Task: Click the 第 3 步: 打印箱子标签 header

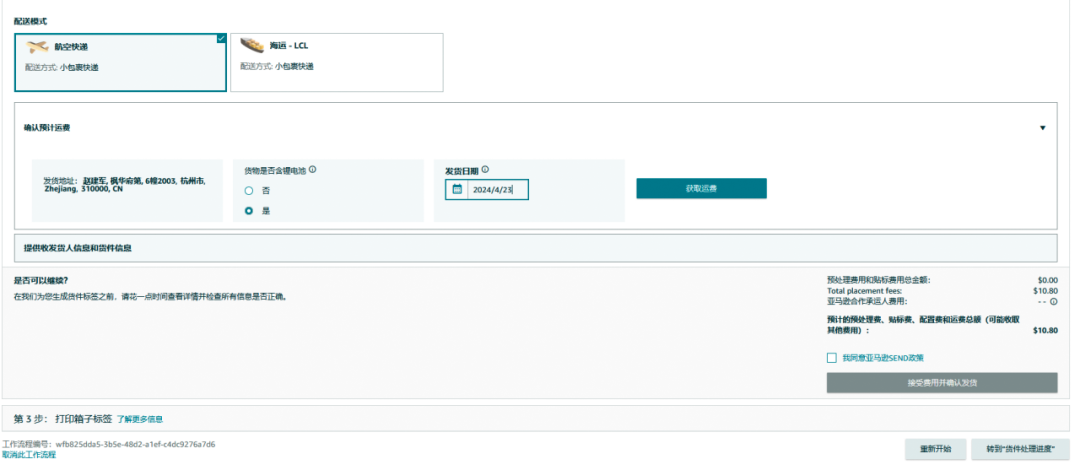Action: 63,418
